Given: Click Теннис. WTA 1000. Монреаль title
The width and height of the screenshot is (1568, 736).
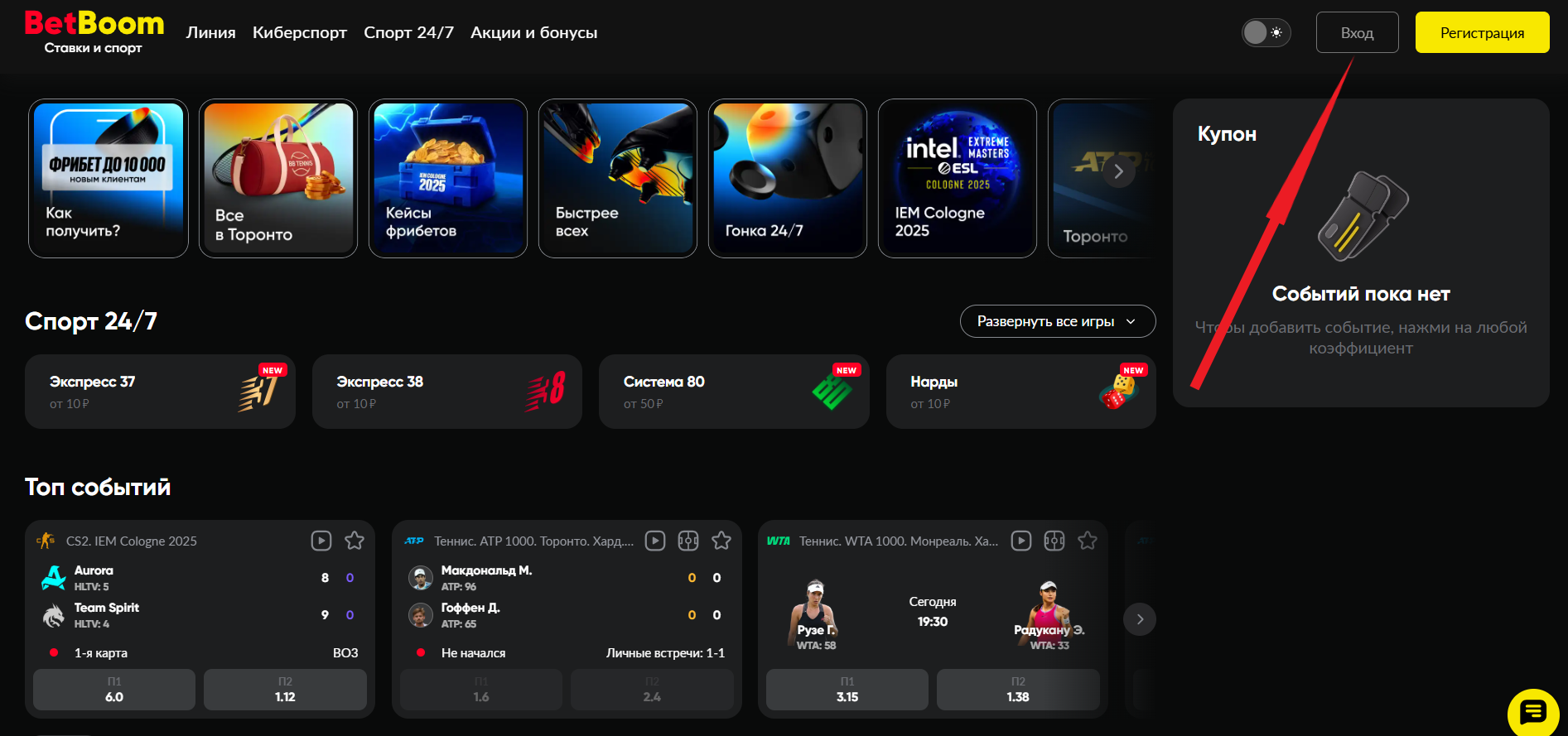Looking at the screenshot, I should click(x=899, y=541).
